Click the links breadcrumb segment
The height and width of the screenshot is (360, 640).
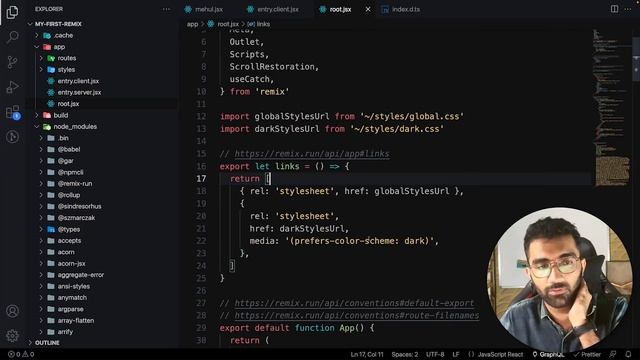point(259,24)
